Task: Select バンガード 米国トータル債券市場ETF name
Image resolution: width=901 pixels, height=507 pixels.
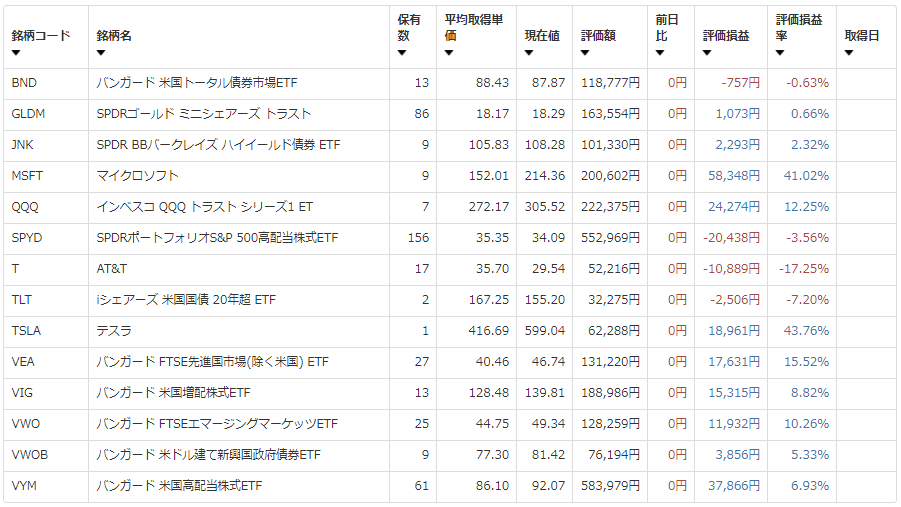Action: pyautogui.click(x=197, y=83)
